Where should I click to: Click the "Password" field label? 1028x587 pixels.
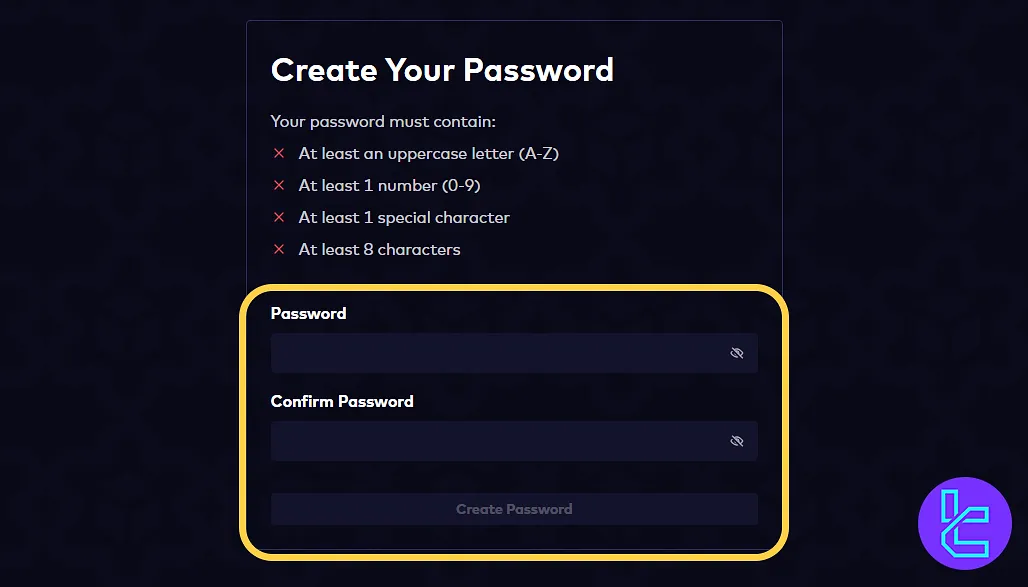point(308,313)
